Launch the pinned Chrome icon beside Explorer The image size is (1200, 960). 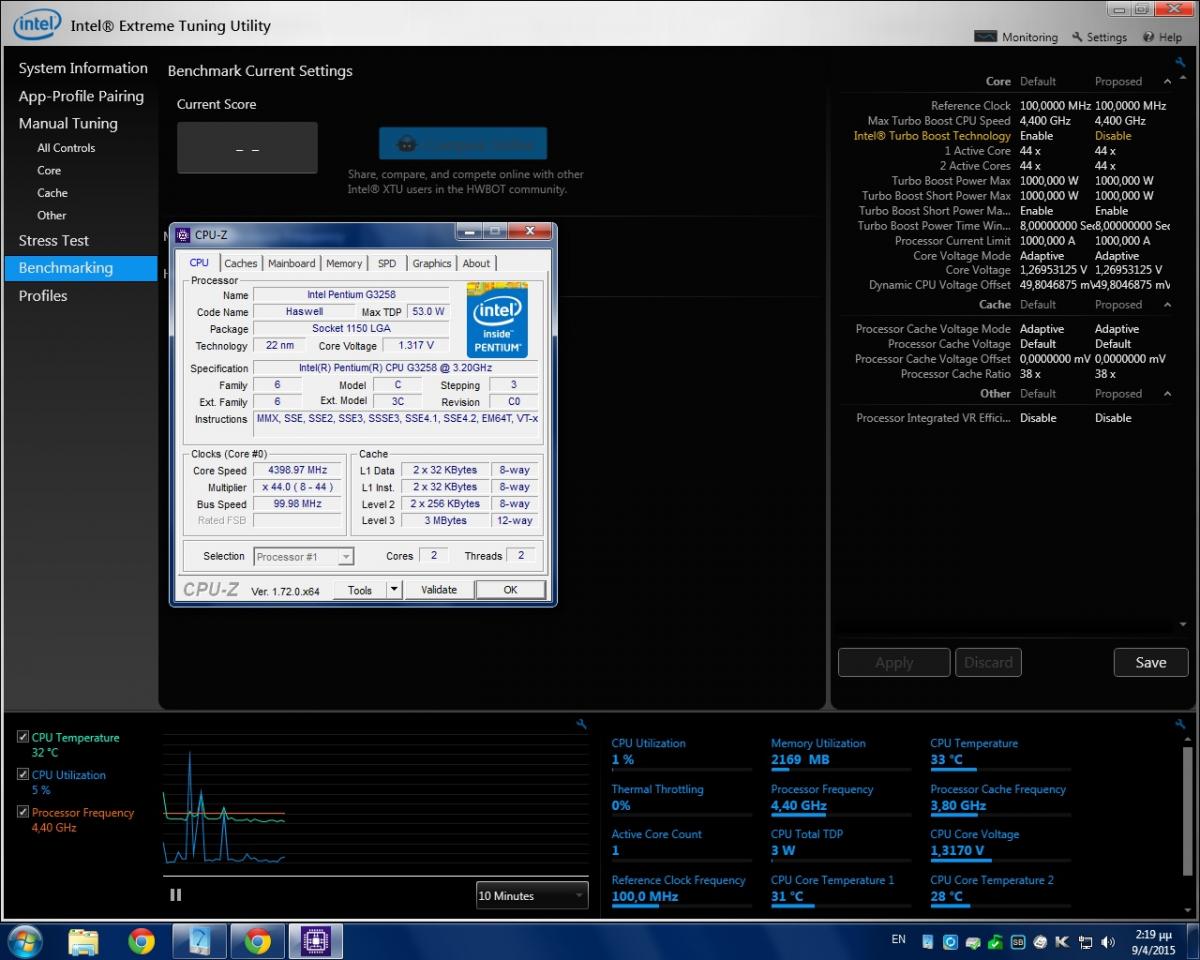141,941
